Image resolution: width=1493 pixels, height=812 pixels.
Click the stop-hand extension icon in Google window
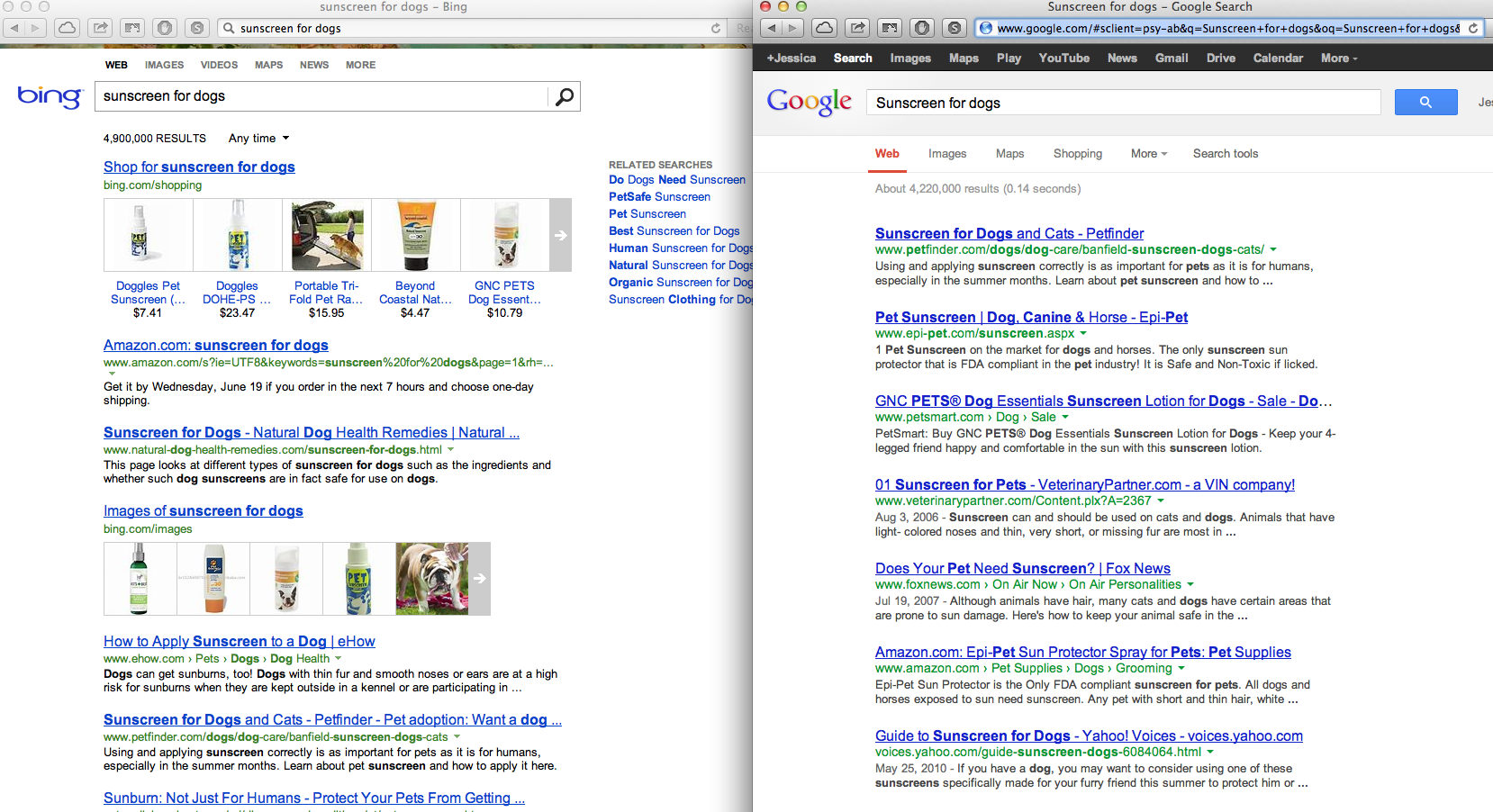922,28
